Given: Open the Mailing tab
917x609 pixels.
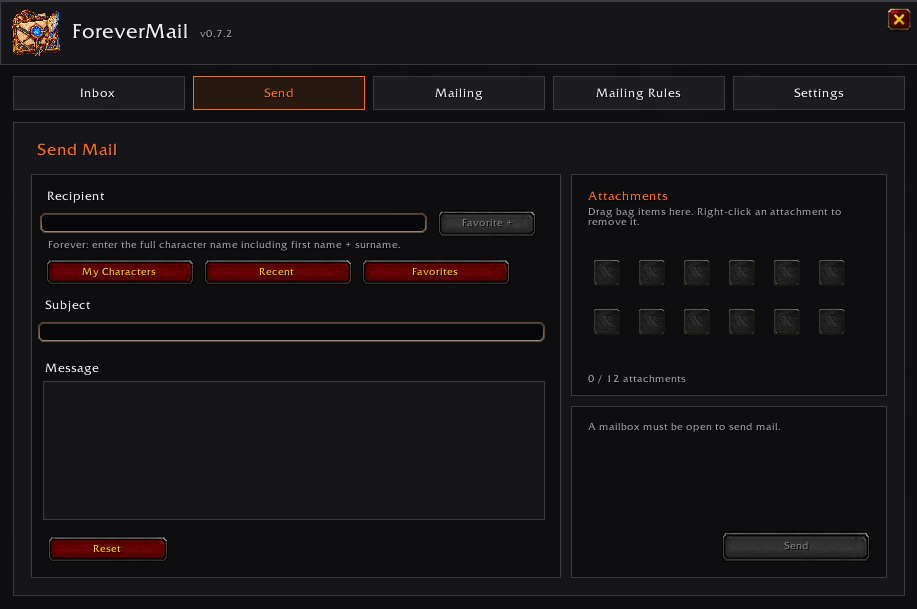Looking at the screenshot, I should tap(459, 93).
